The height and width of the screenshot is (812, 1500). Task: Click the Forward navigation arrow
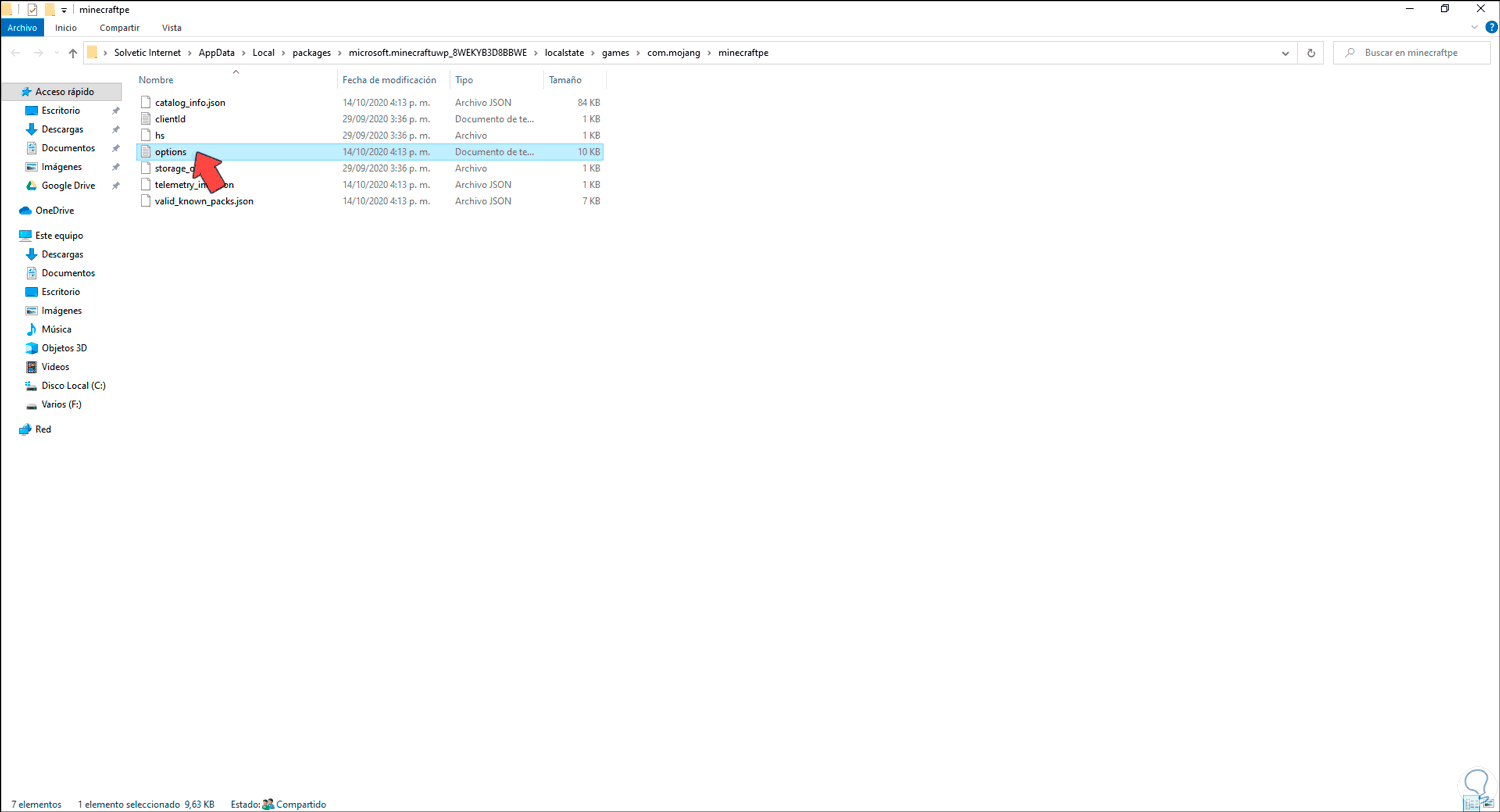[x=38, y=53]
